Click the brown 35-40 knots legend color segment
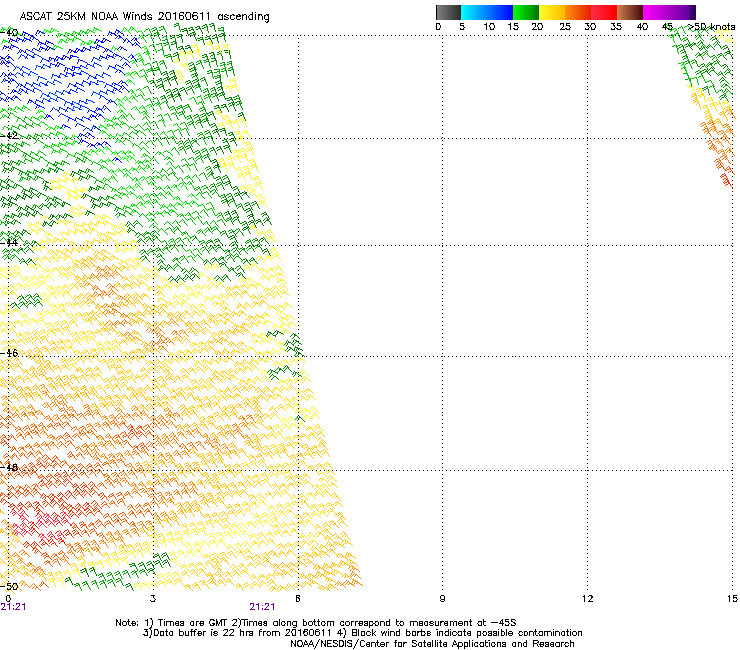The height and width of the screenshot is (650, 740). pyautogui.click(x=630, y=12)
